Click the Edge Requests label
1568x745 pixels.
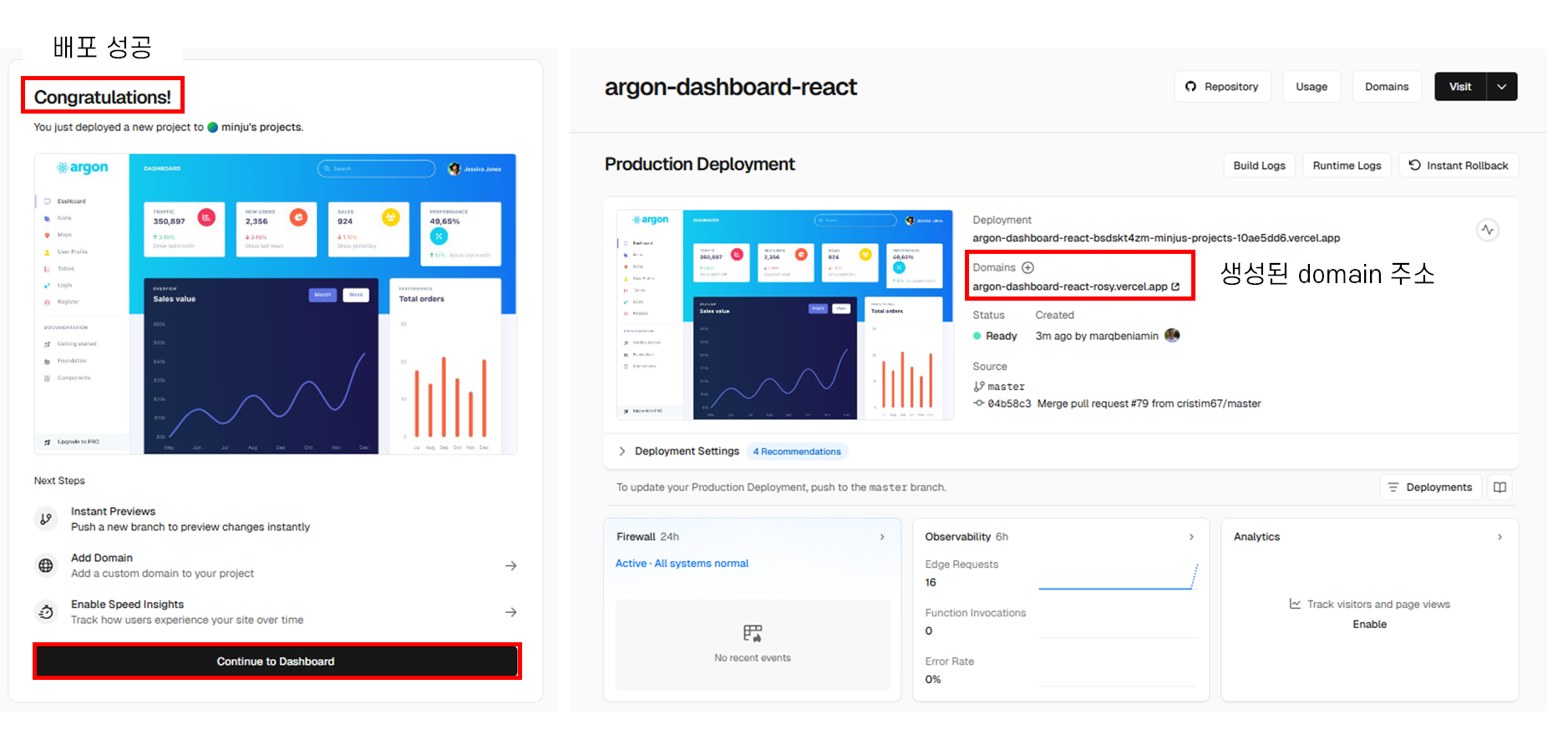962,565
